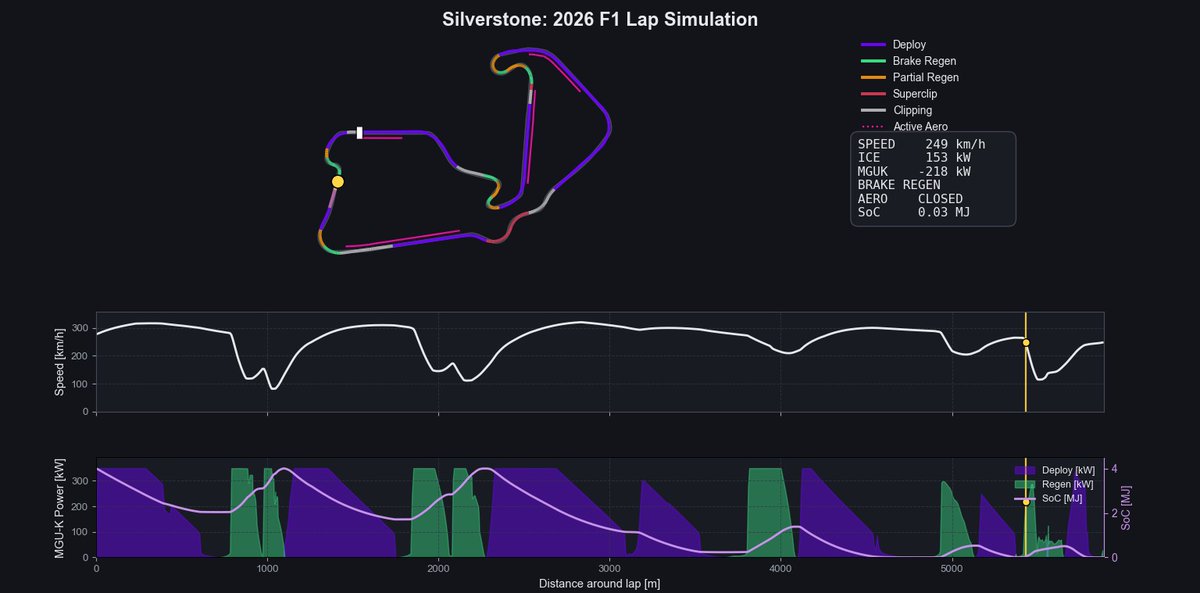The image size is (1200, 593).
Task: Click the green Brake Regen line swatch
Action: (873, 61)
